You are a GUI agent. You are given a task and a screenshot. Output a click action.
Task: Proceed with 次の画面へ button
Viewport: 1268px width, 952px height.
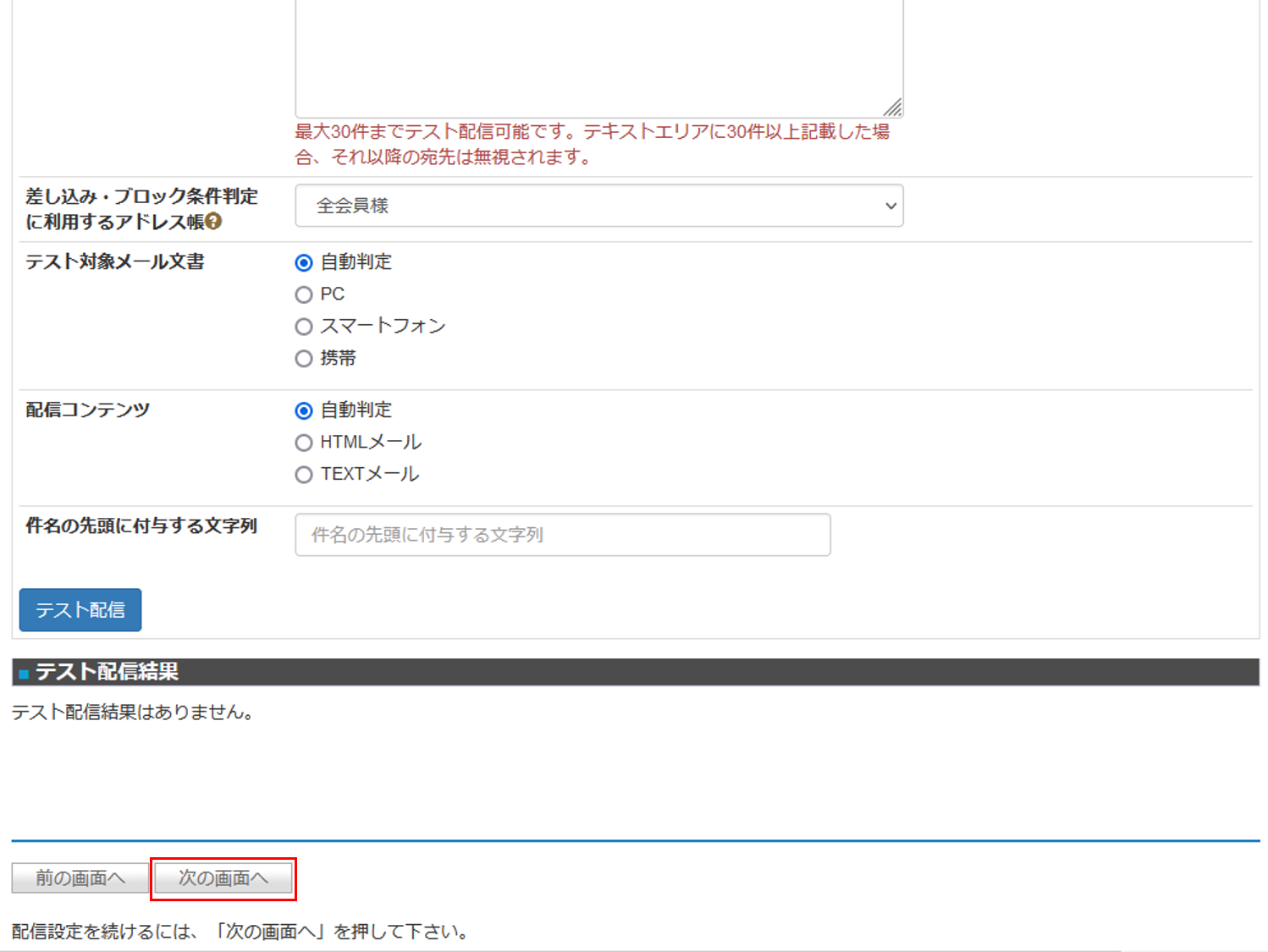tap(223, 878)
